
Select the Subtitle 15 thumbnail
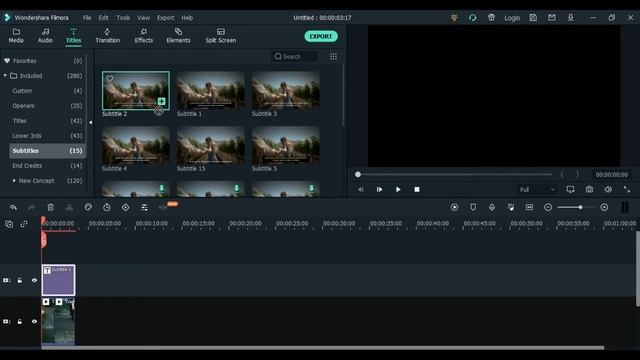[211, 145]
